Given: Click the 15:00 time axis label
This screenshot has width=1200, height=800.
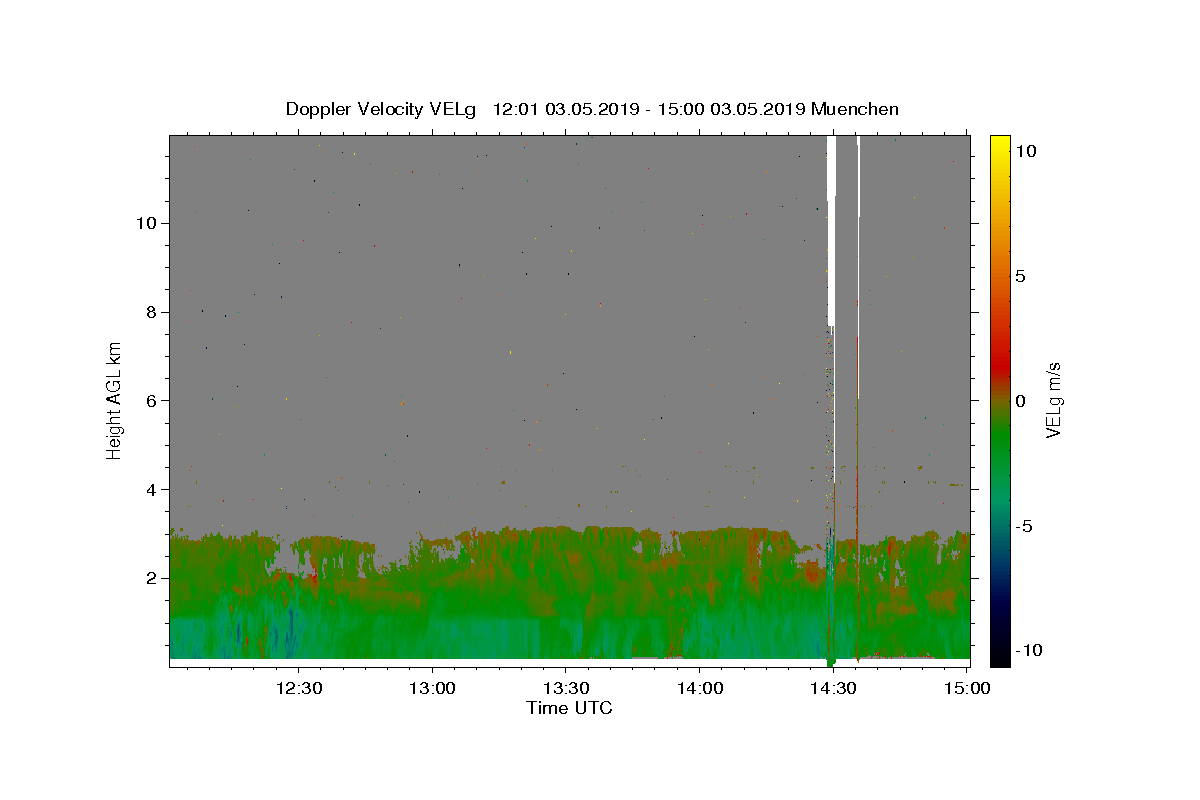Looking at the screenshot, I should pos(966,688).
